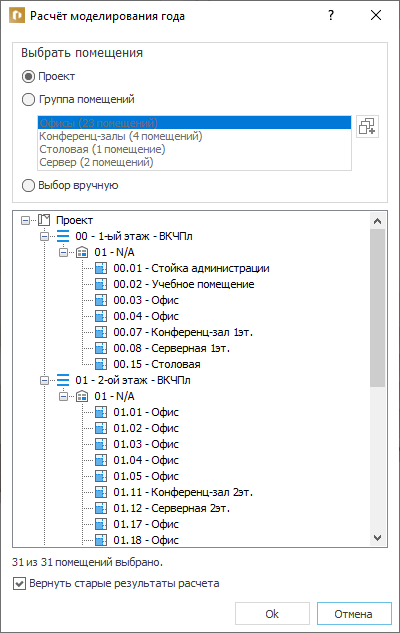Click the Проект root tree icon

(x=44, y=220)
